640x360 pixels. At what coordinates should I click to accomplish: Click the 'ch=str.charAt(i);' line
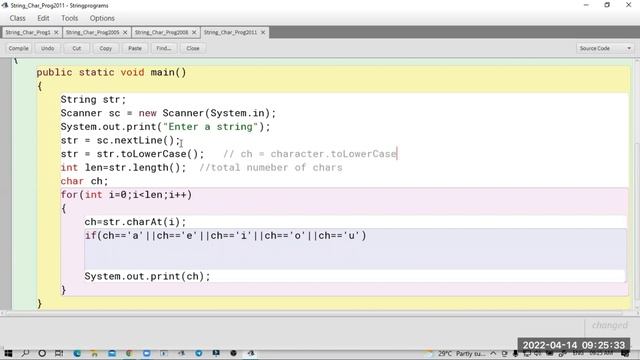135,222
